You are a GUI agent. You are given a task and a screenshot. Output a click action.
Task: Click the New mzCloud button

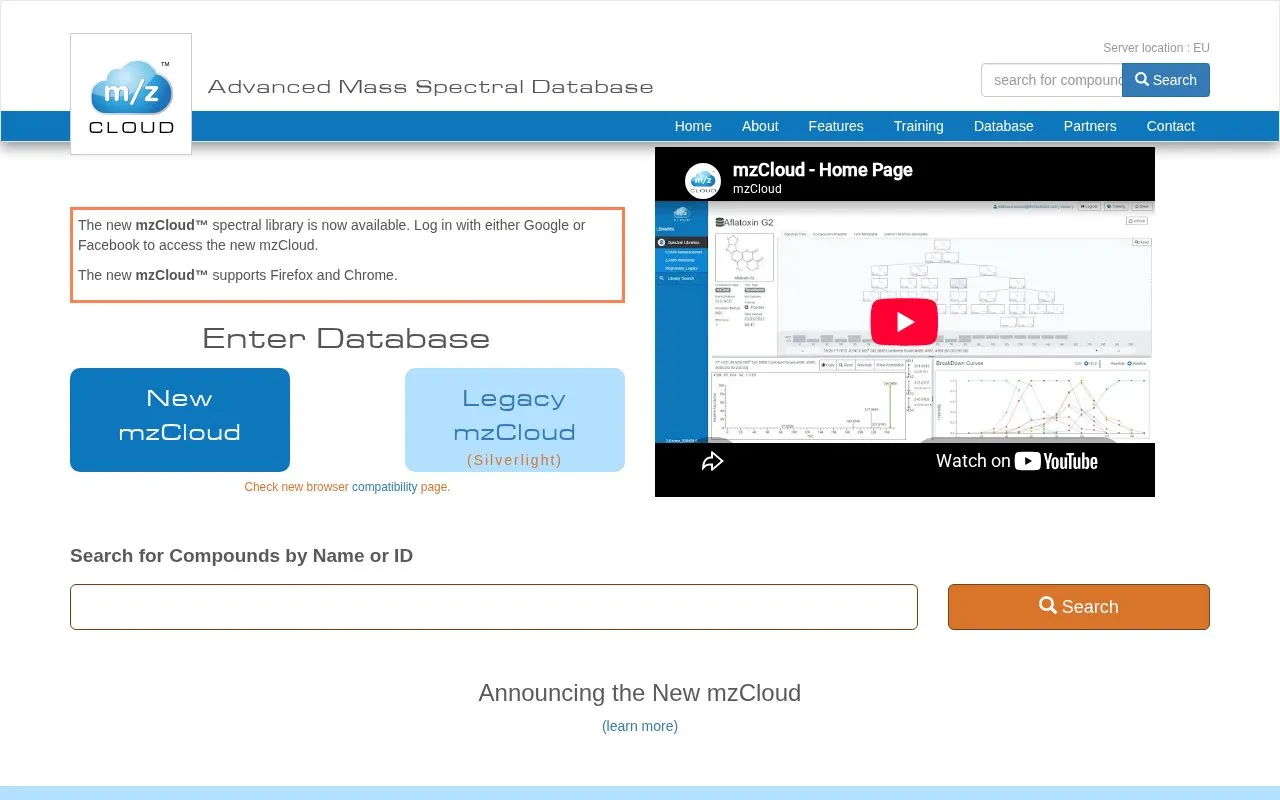point(180,420)
